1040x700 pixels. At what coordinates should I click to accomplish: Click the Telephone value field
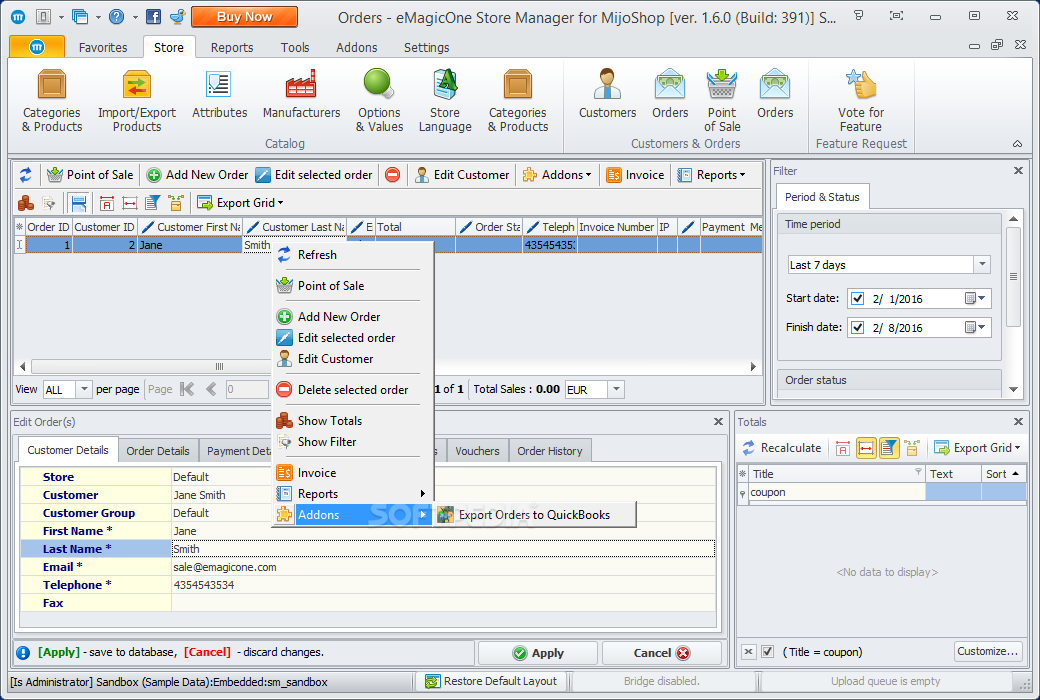click(x=443, y=585)
